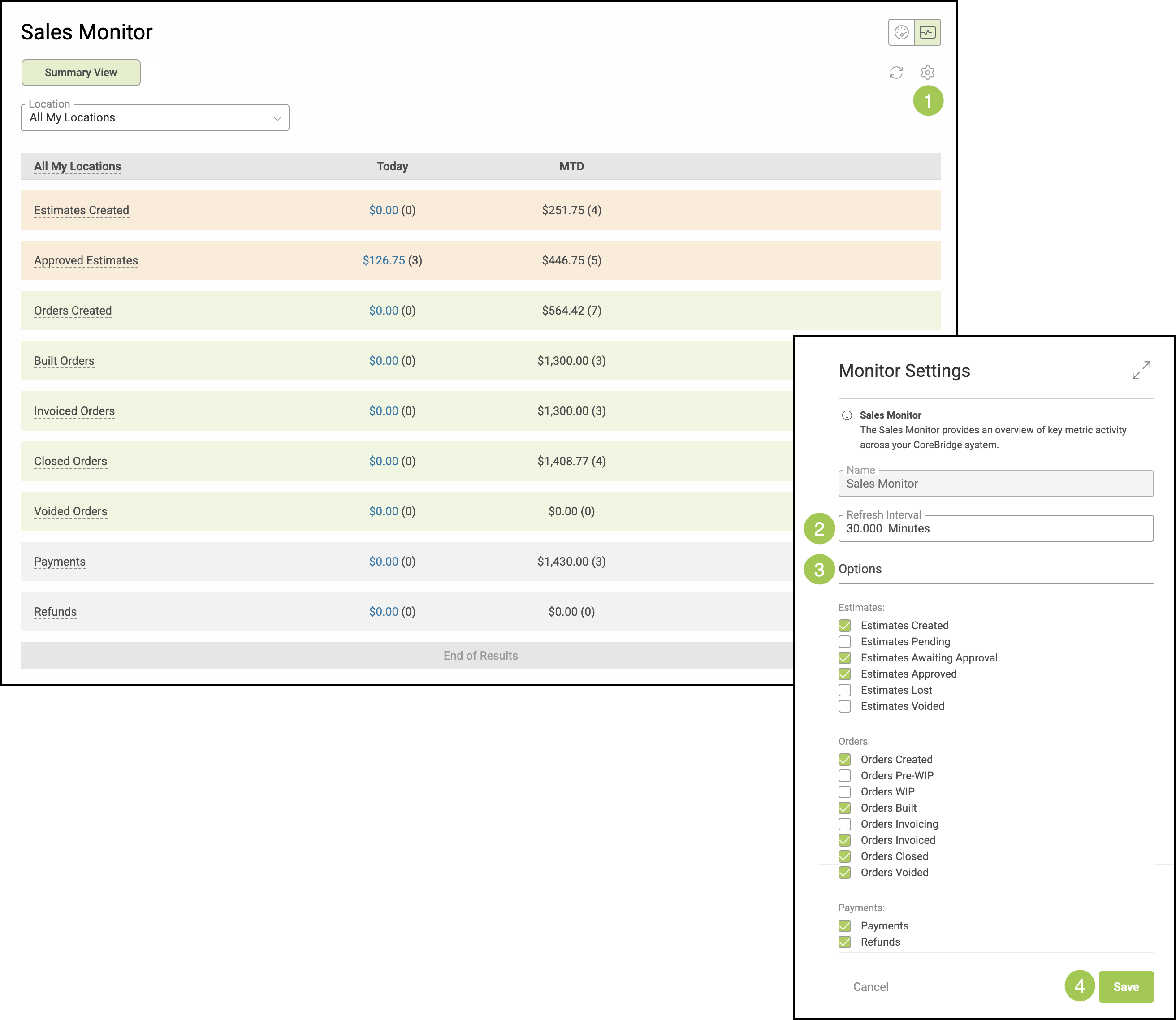Click the All My Locations column header
This screenshot has height=1020, width=1176.
[78, 166]
